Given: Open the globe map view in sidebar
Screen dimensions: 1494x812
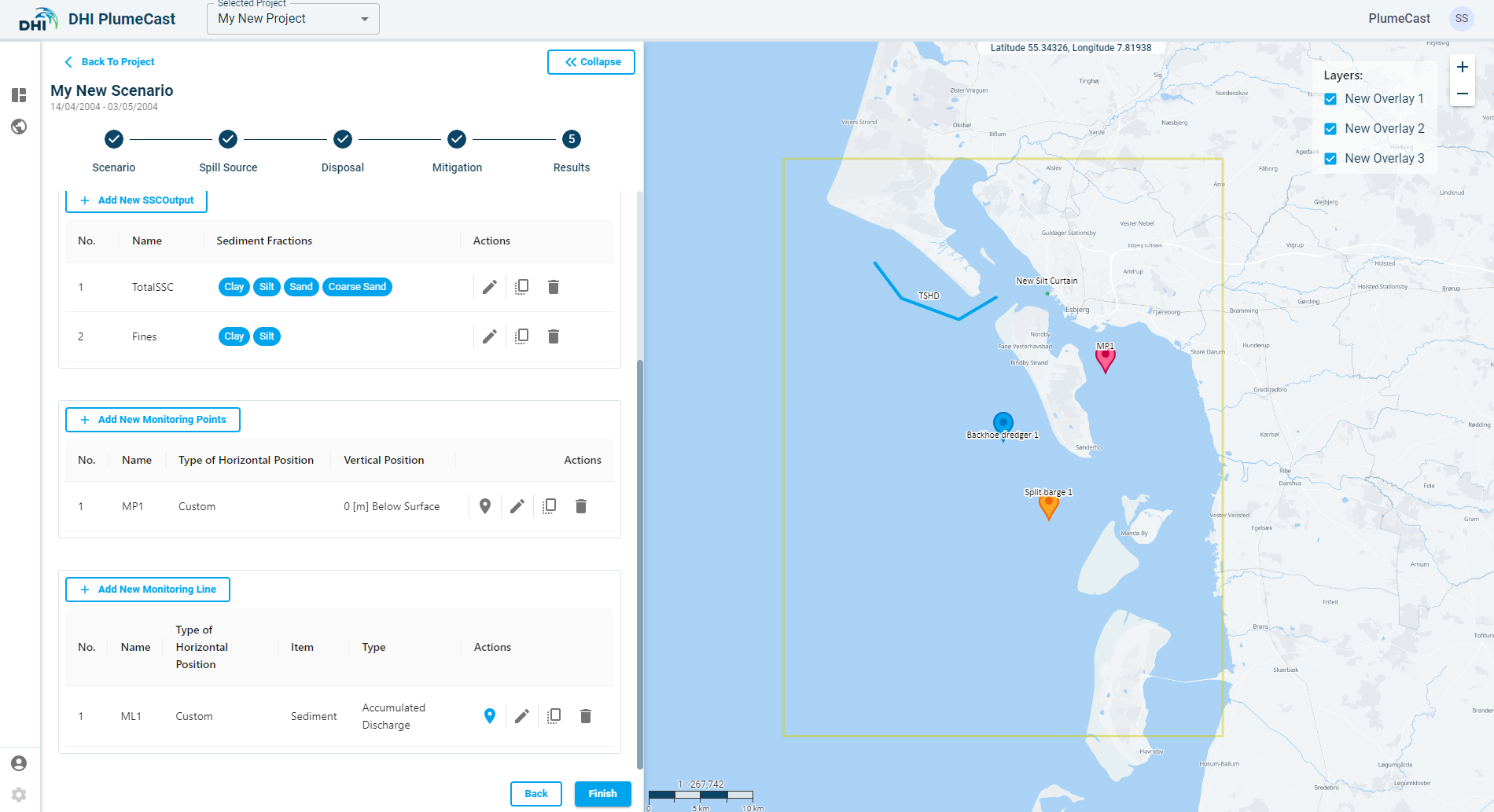Looking at the screenshot, I should tap(19, 127).
